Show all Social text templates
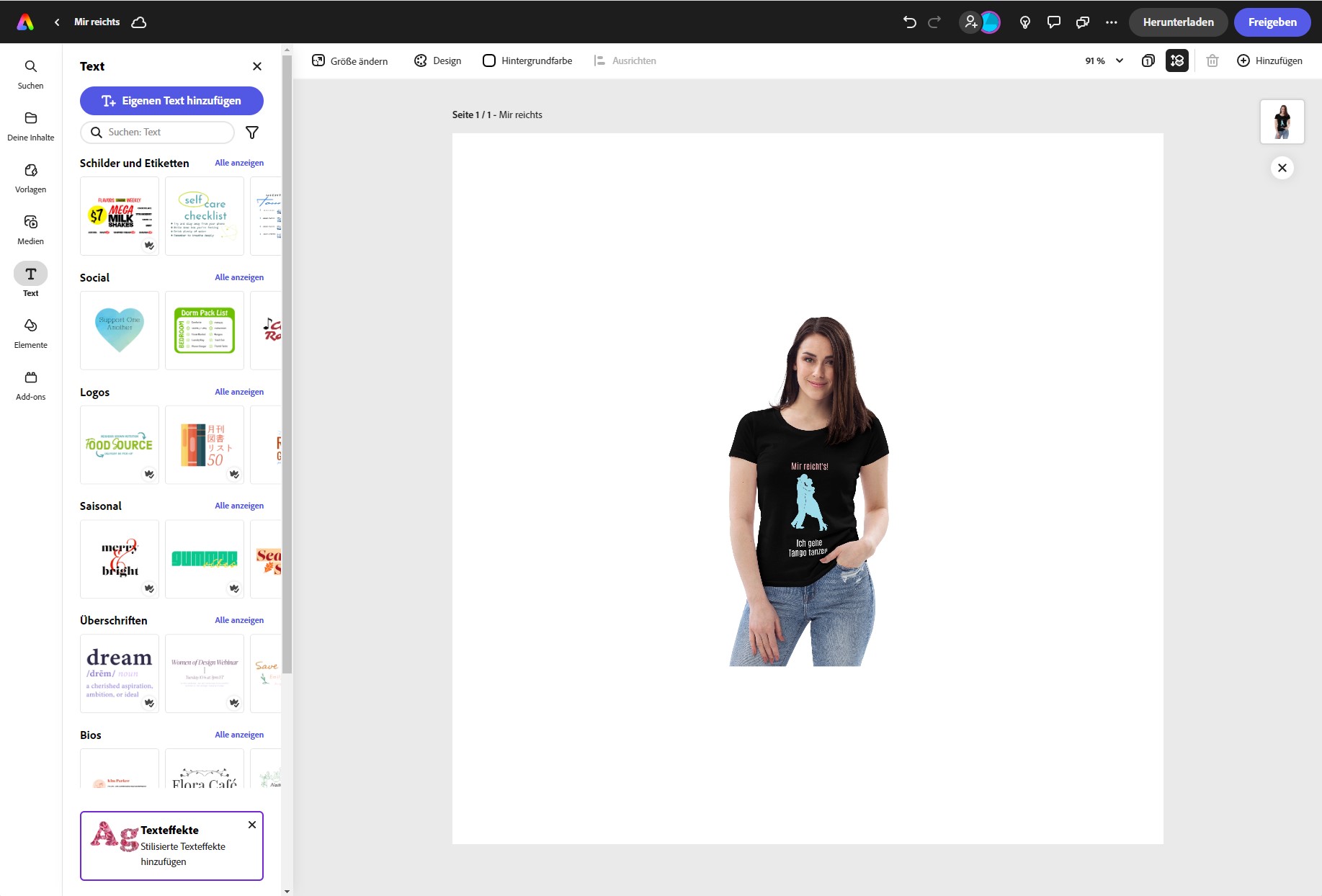This screenshot has width=1322, height=896. click(x=239, y=277)
